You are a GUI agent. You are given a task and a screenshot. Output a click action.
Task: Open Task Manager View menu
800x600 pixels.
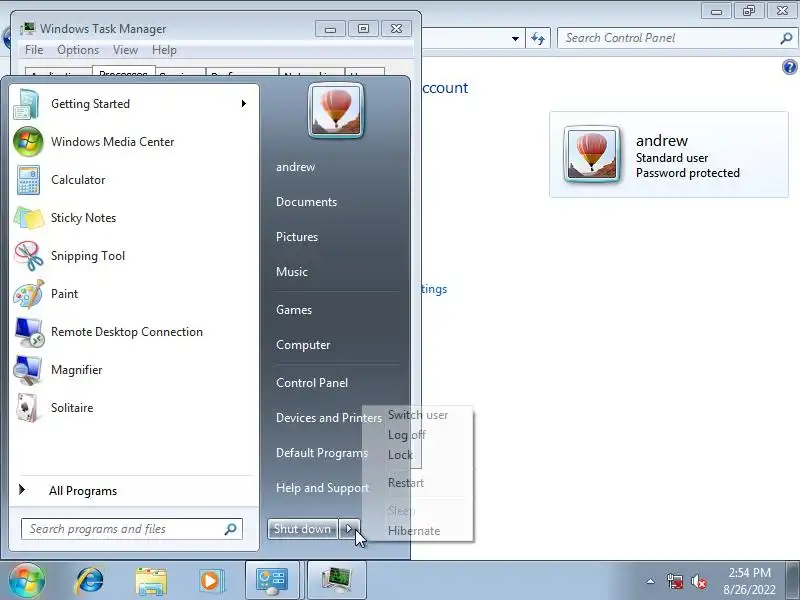[126, 50]
